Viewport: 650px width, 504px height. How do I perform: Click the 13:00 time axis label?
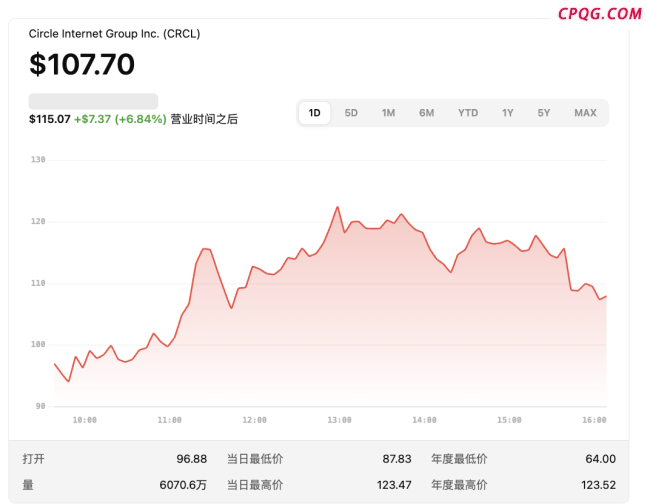[340, 420]
